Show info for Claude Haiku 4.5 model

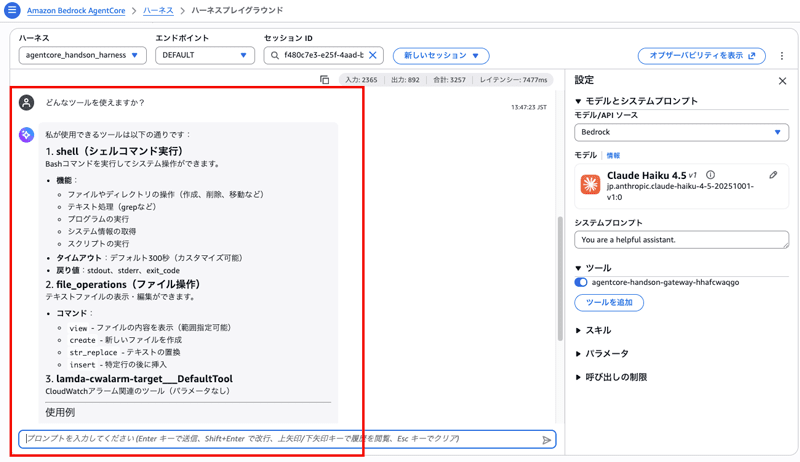tap(710, 175)
